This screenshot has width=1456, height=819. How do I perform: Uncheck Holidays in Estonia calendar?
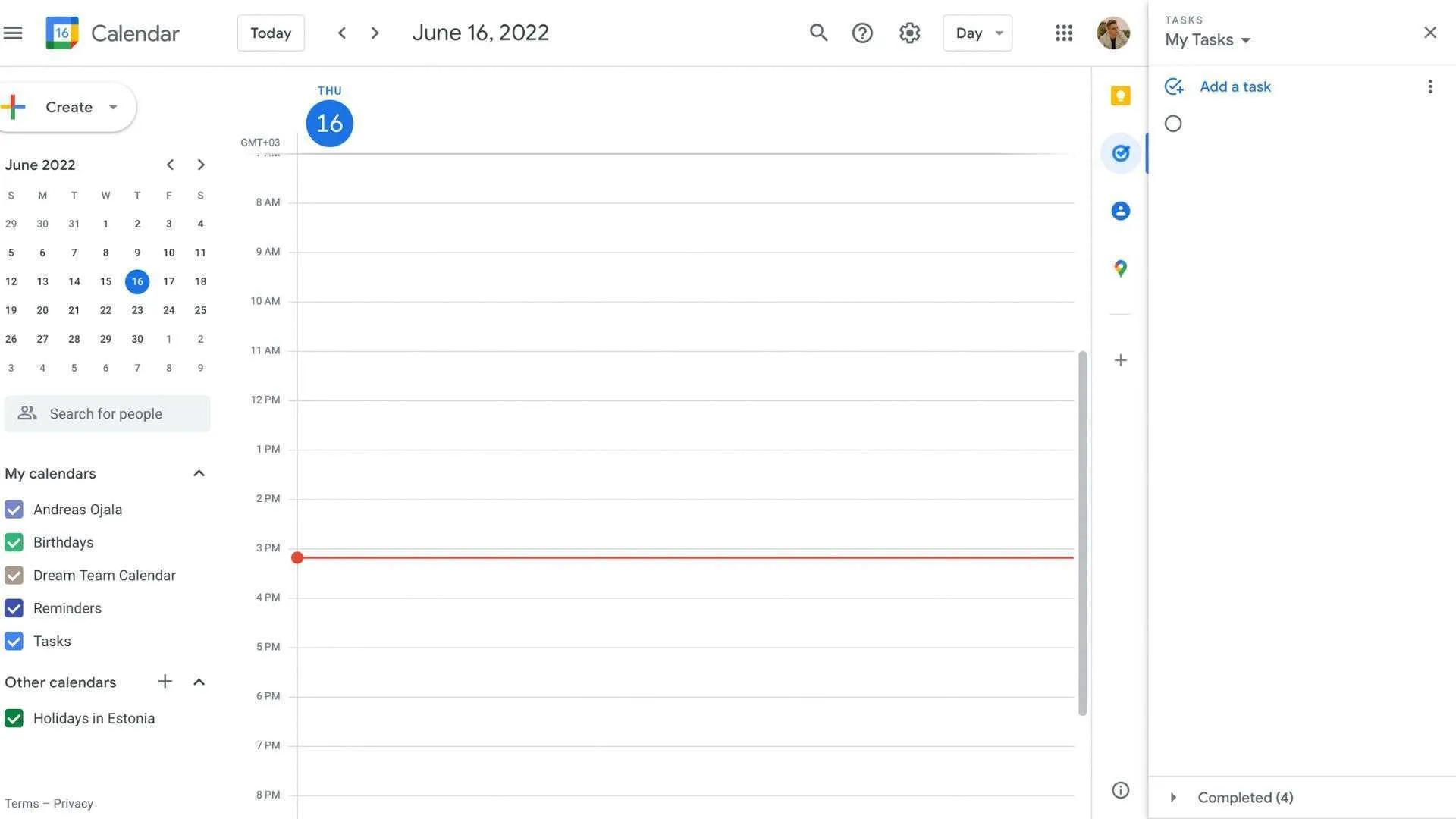click(x=14, y=718)
